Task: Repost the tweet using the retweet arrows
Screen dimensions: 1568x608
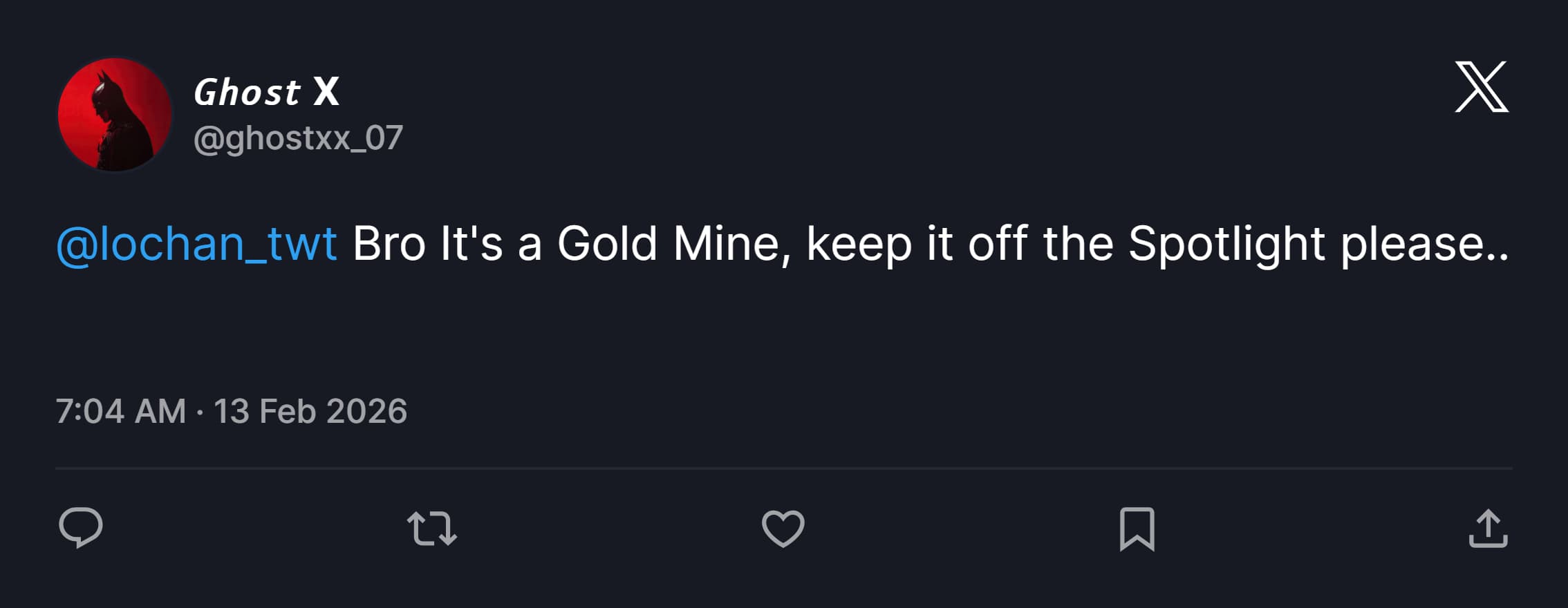Action: tap(432, 529)
